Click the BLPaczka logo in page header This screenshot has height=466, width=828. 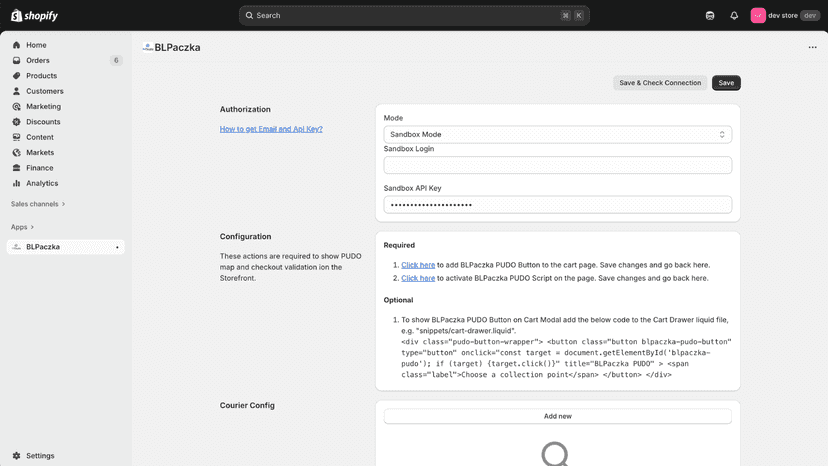148,47
